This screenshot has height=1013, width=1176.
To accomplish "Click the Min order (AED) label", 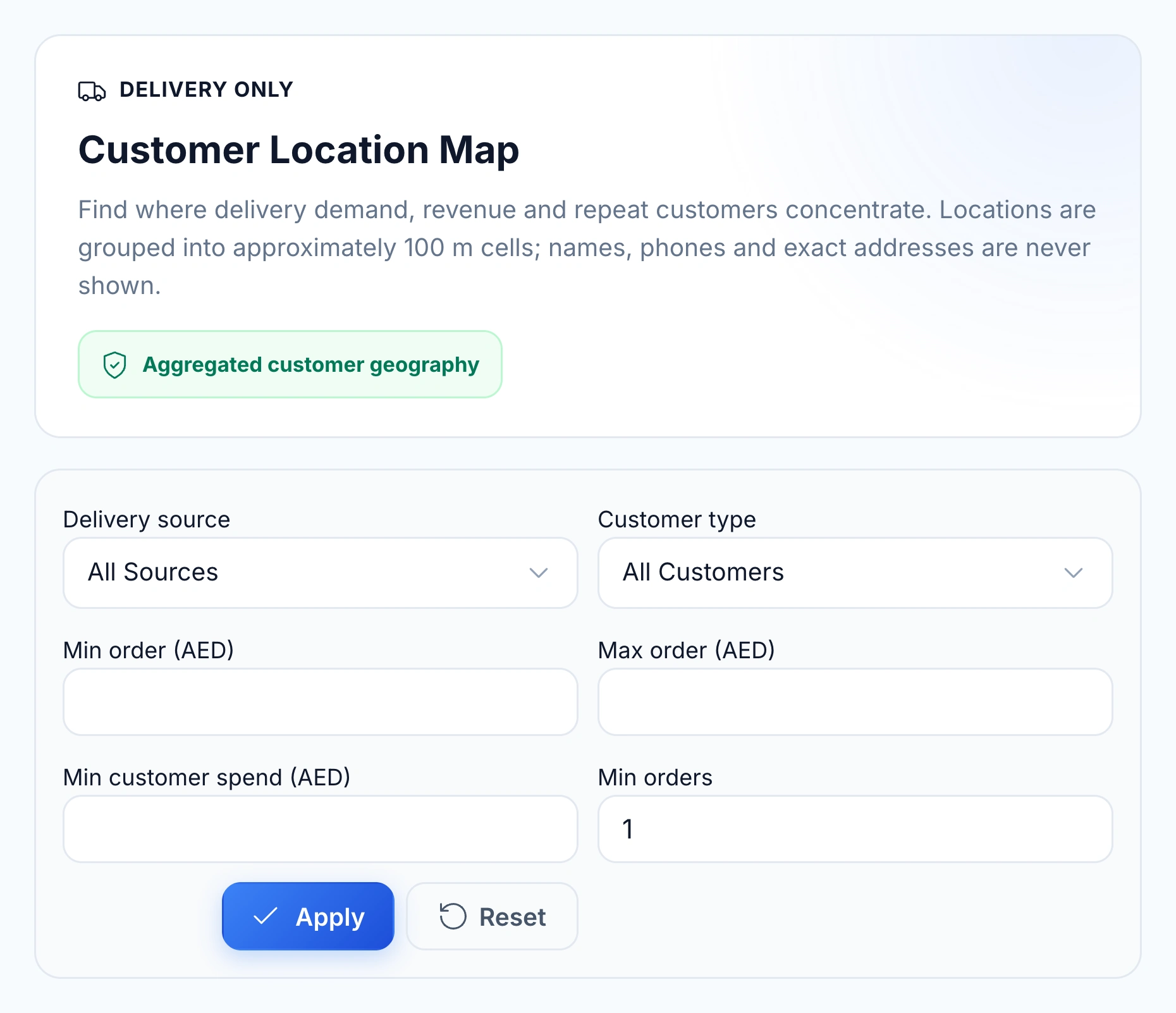I will click(x=149, y=650).
